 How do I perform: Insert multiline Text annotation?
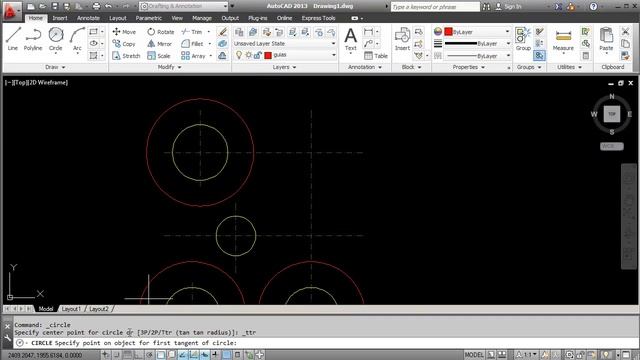(x=351, y=39)
